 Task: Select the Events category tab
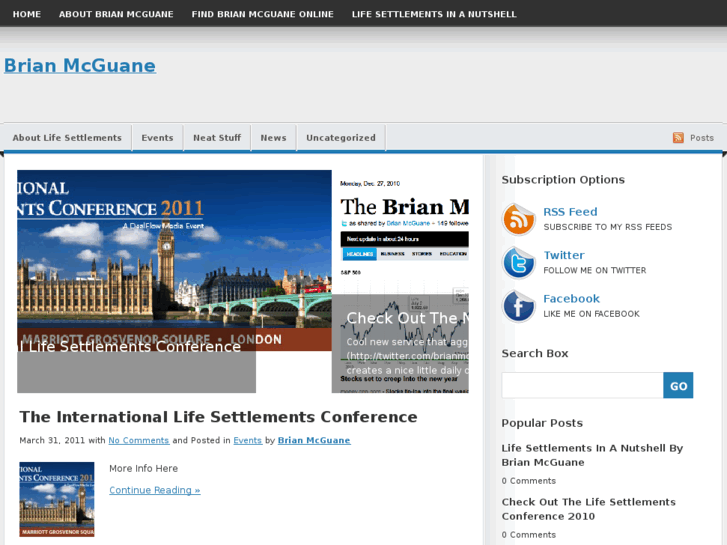(x=157, y=138)
